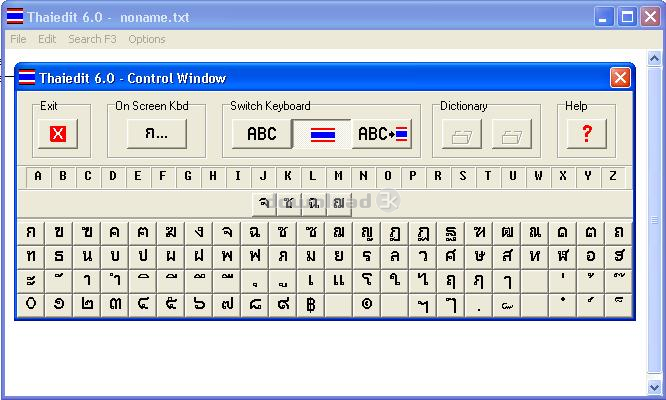Click the Thai digit ๑ key
The image size is (666, 400).
coord(59,305)
